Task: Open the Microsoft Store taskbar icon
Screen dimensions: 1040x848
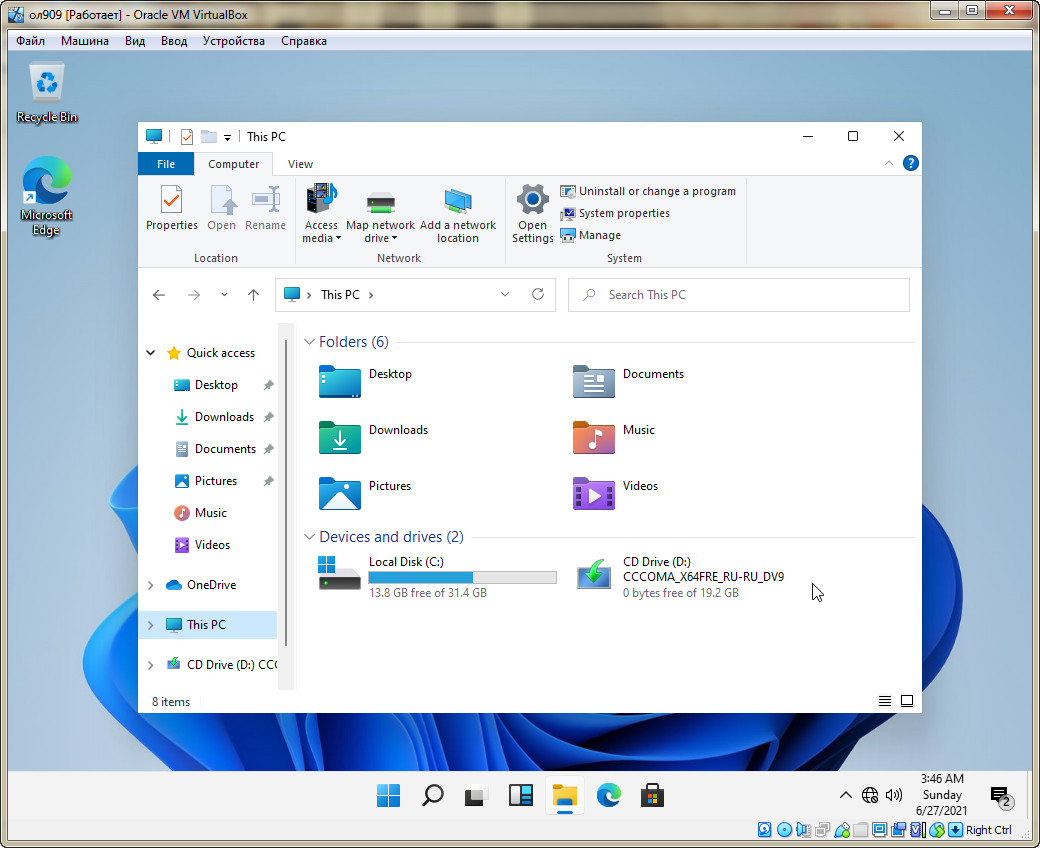Action: [x=653, y=796]
